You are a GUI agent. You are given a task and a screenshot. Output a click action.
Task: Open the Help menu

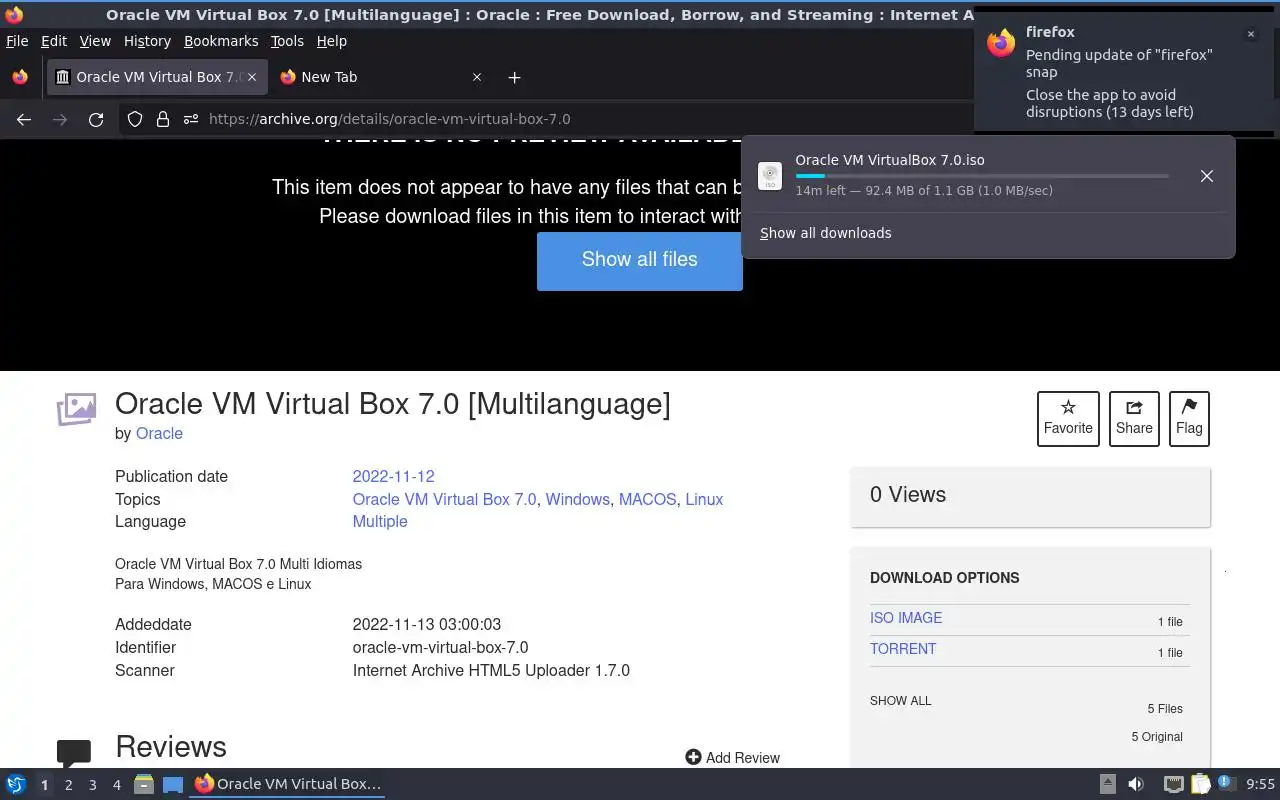[332, 41]
